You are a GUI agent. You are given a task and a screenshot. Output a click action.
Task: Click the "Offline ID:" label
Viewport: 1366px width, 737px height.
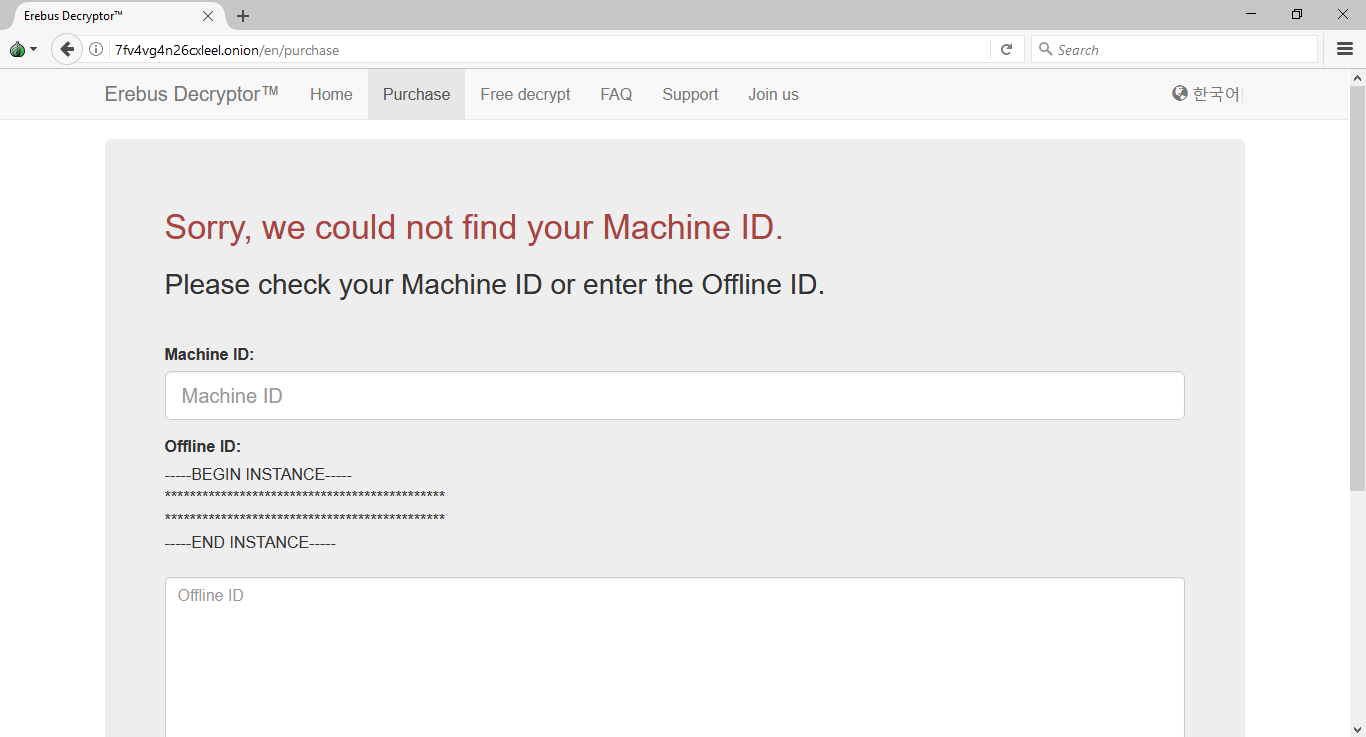(x=203, y=446)
